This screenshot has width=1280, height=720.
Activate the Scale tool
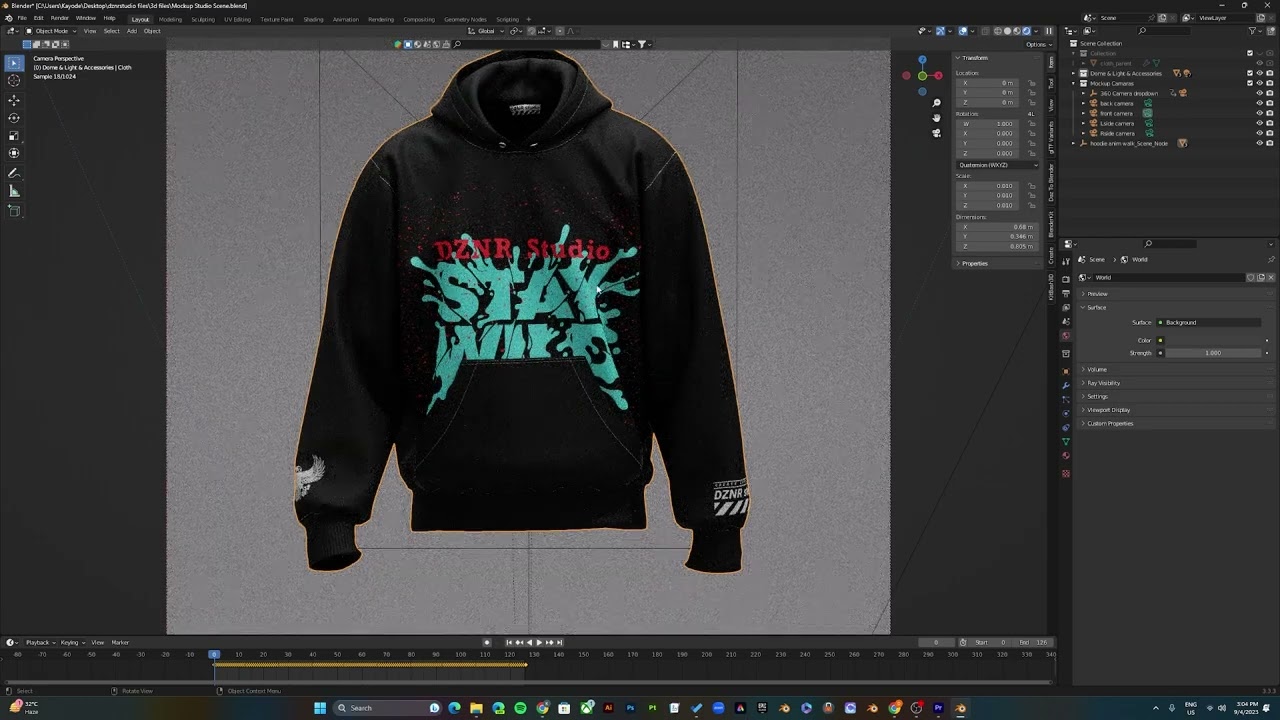point(14,135)
